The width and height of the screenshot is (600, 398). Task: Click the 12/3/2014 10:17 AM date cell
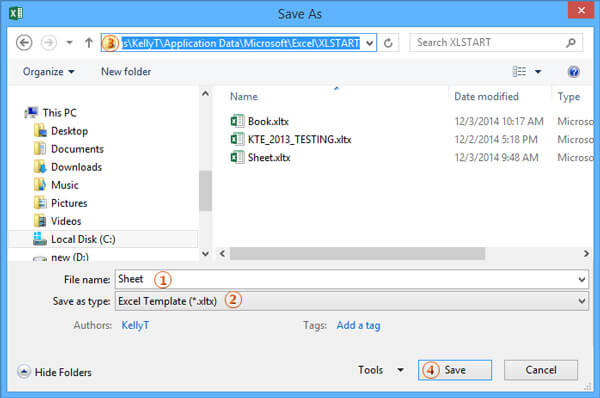(x=499, y=121)
